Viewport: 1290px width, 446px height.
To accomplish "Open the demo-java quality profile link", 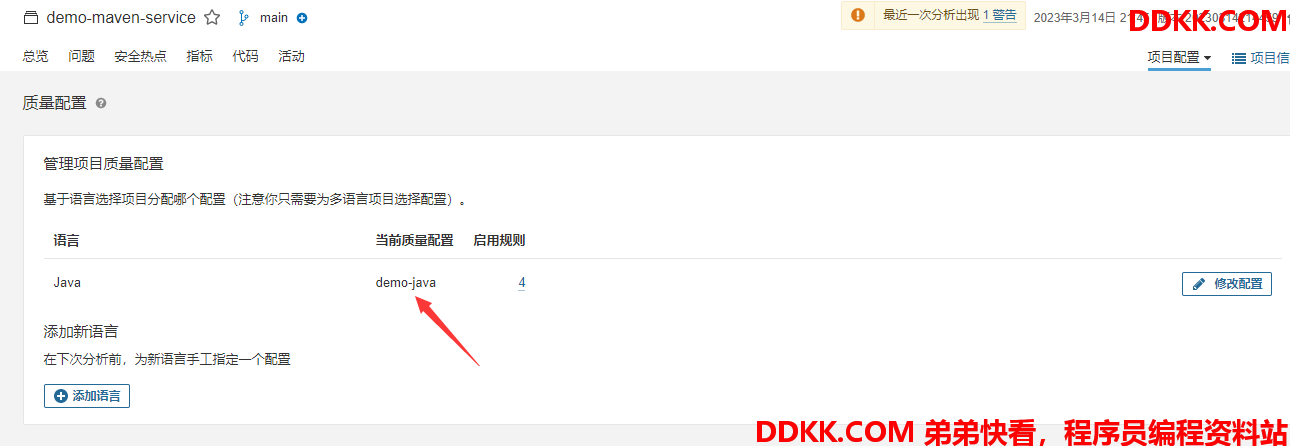I will coord(406,283).
